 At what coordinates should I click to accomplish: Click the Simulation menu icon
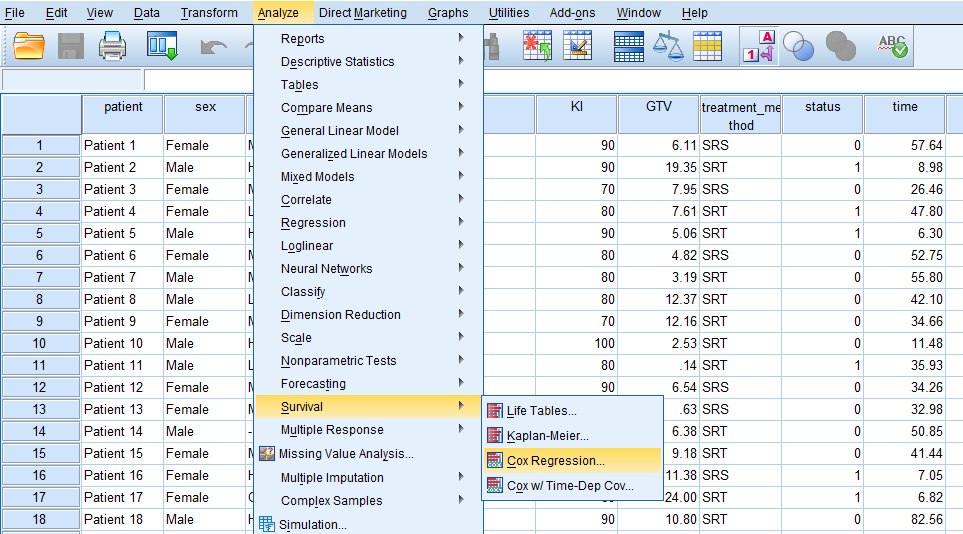(x=267, y=524)
